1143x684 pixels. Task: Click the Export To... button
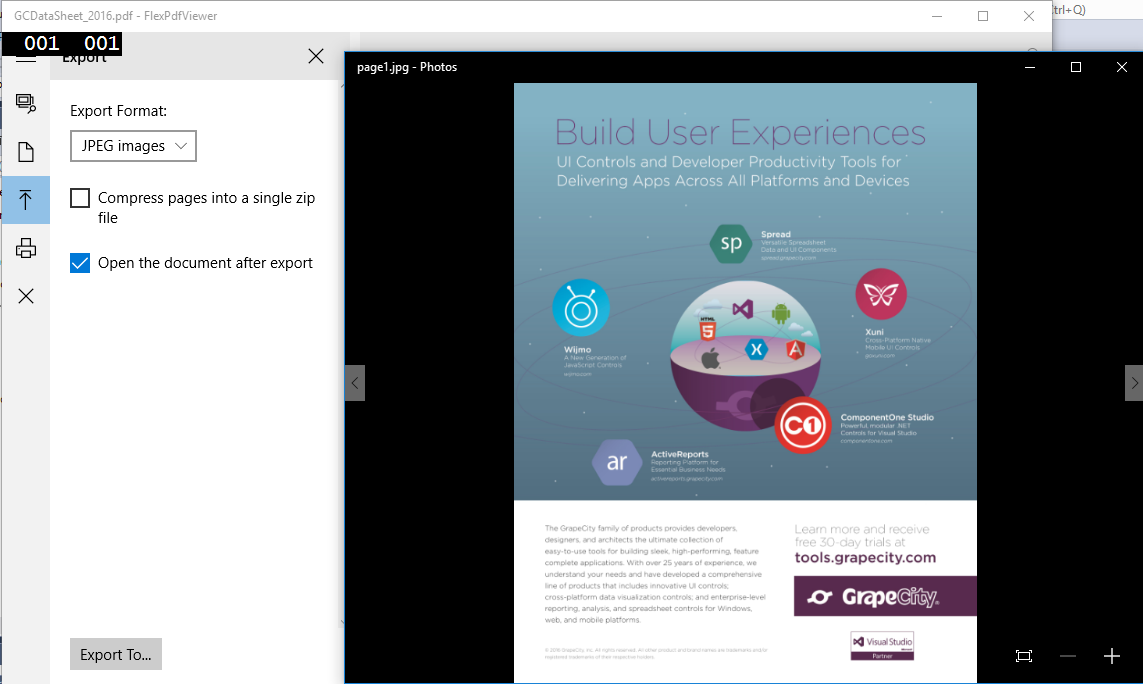(x=115, y=655)
